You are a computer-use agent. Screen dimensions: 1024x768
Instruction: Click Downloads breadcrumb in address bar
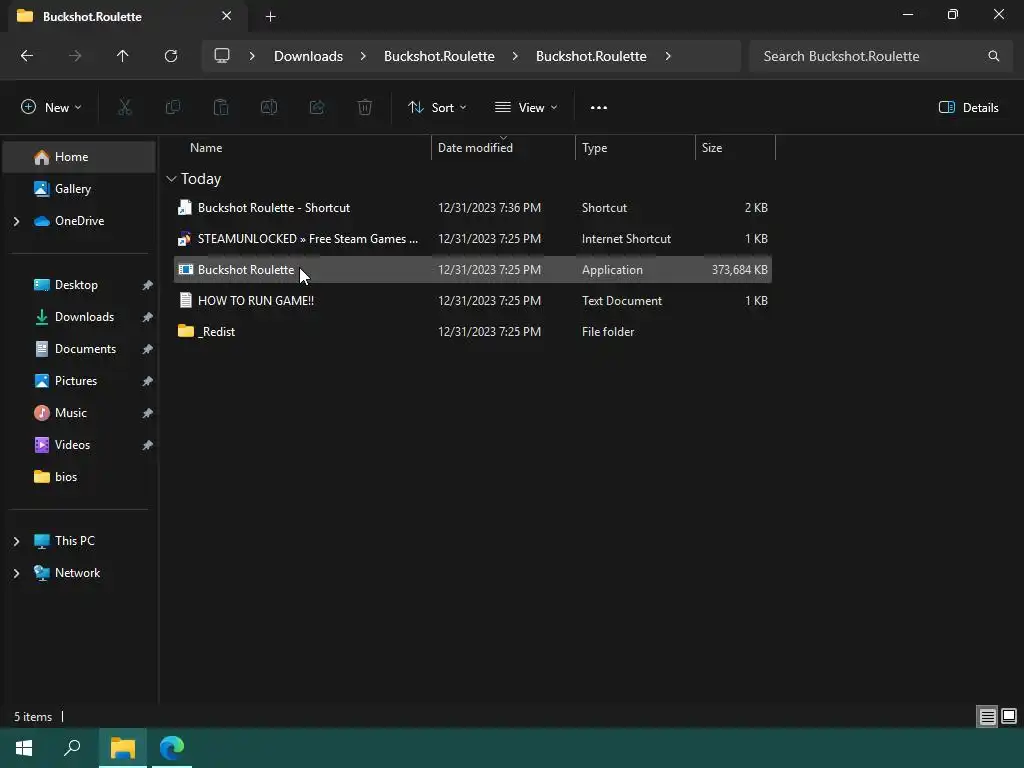308,56
